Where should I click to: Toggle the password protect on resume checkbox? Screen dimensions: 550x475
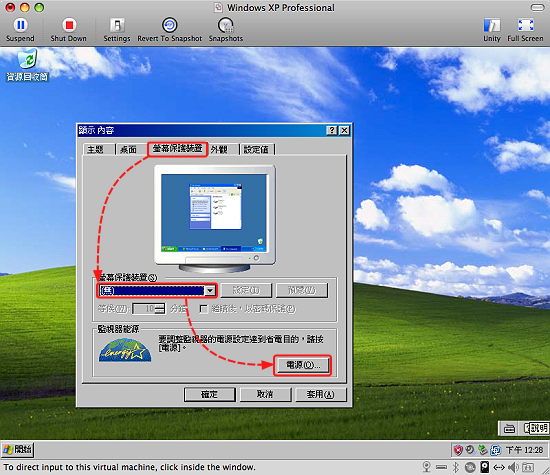click(x=203, y=309)
